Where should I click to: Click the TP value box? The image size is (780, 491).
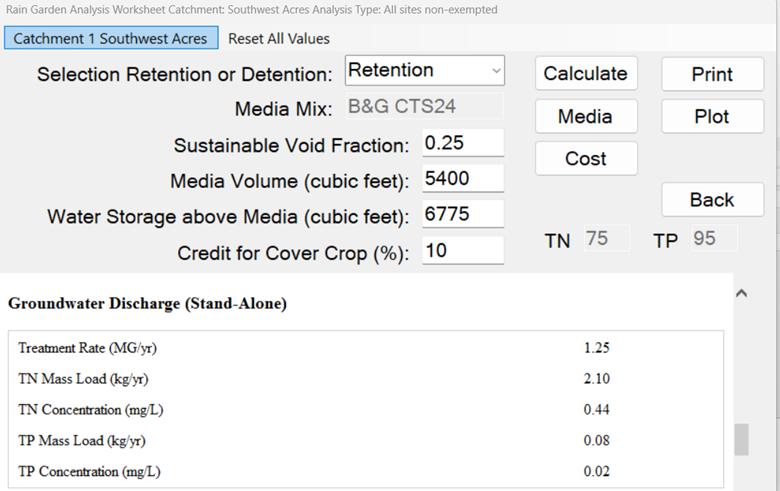point(713,239)
